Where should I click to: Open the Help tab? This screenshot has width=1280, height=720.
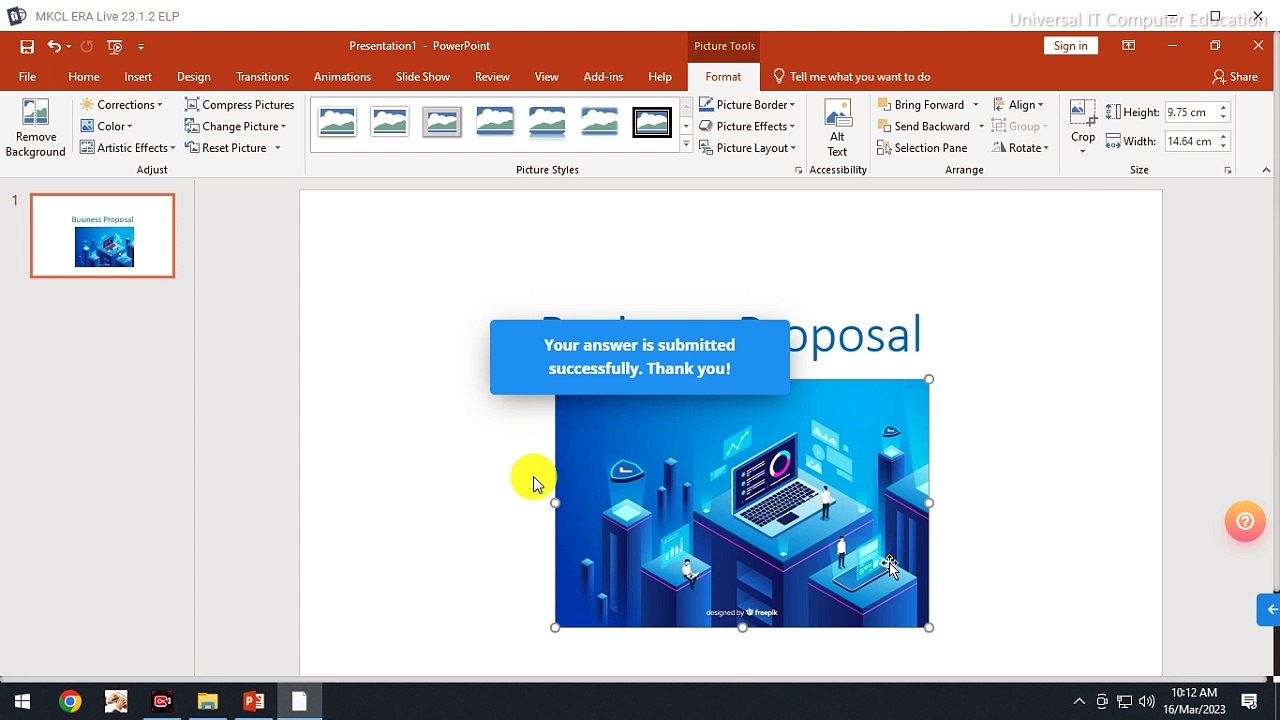[x=660, y=77]
